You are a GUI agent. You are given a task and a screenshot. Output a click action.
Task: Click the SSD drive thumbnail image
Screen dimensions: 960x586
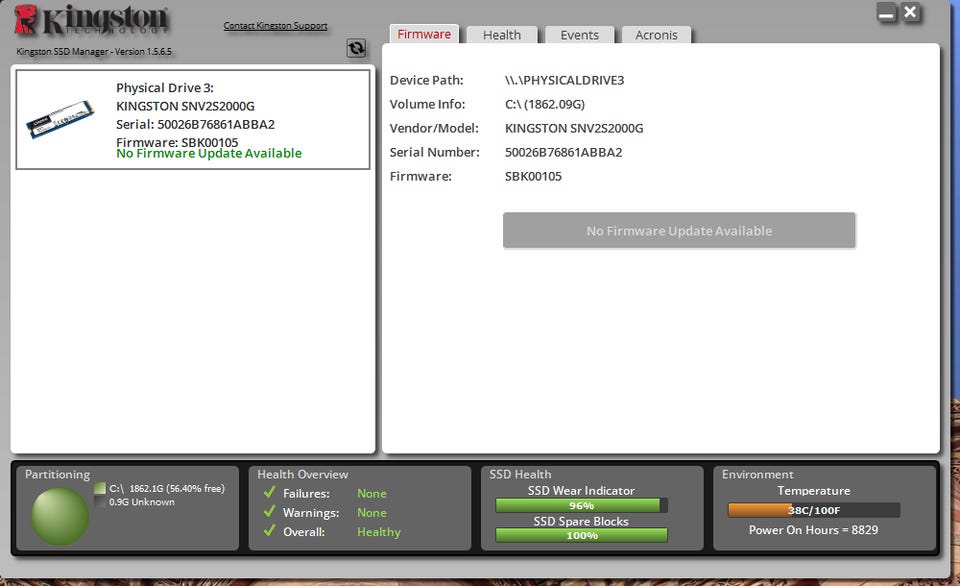point(60,119)
